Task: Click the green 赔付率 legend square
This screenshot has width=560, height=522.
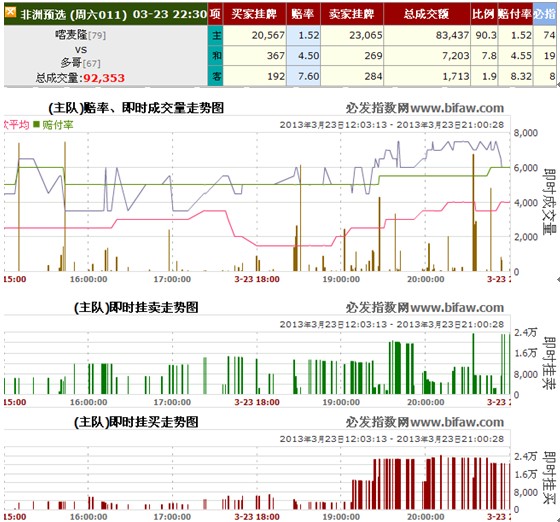Action: coord(36,124)
